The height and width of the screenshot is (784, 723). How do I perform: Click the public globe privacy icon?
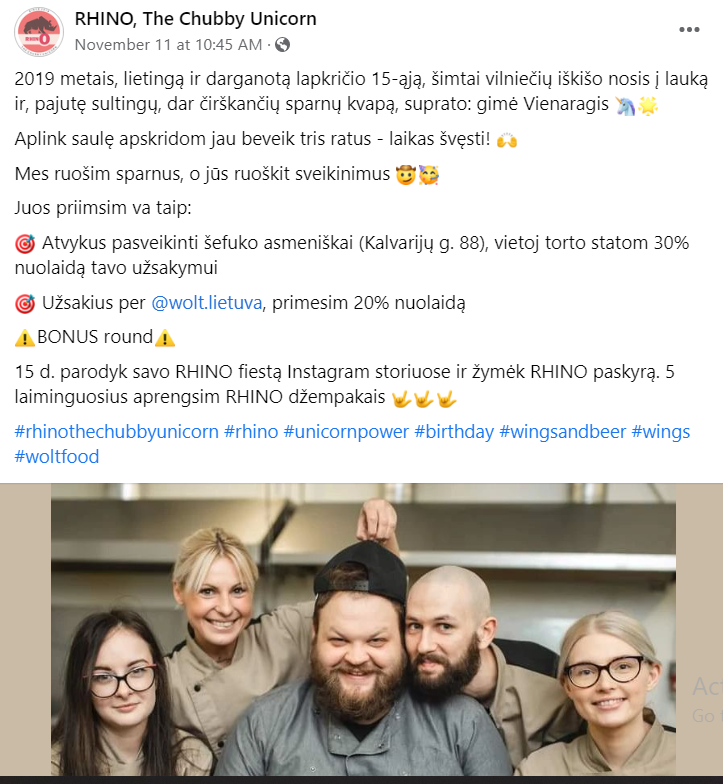pyautogui.click(x=282, y=44)
